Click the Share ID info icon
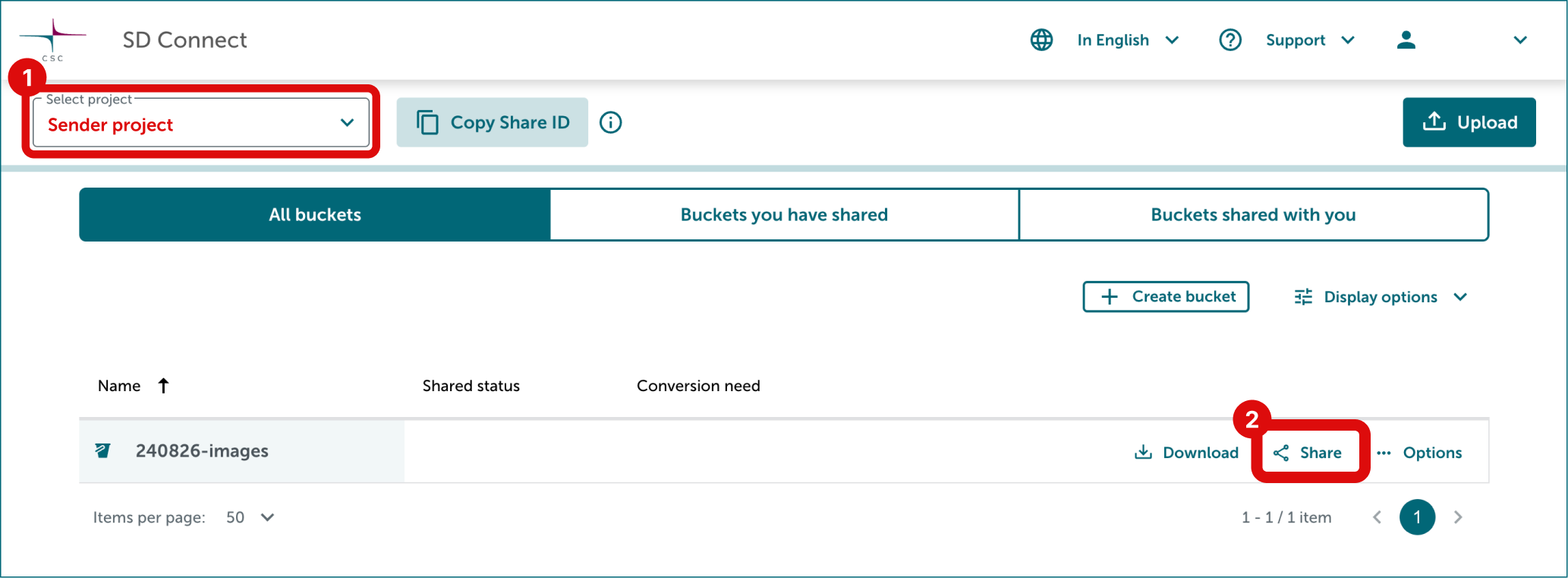Screen dimensions: 1568x578 610,122
